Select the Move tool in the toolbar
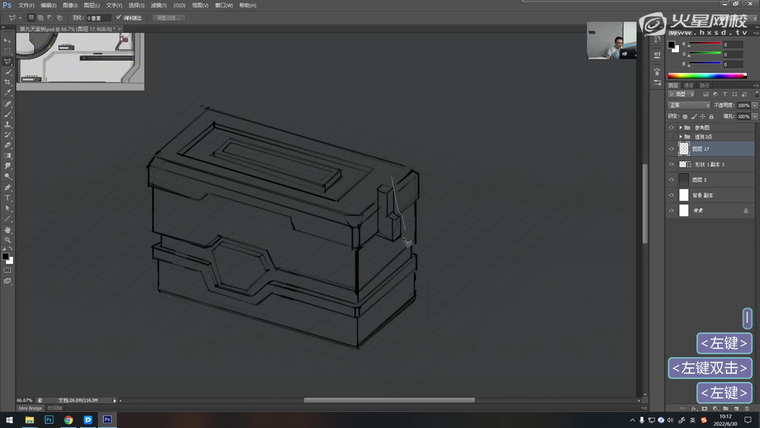760x428 pixels. pyautogui.click(x=7, y=40)
